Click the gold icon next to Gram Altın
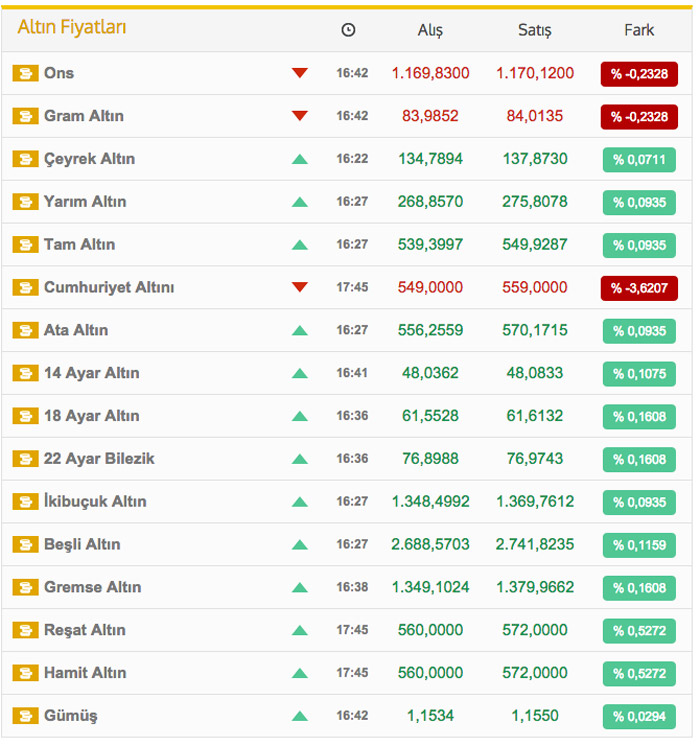Image resolution: width=700 pixels, height=746 pixels. tap(24, 116)
